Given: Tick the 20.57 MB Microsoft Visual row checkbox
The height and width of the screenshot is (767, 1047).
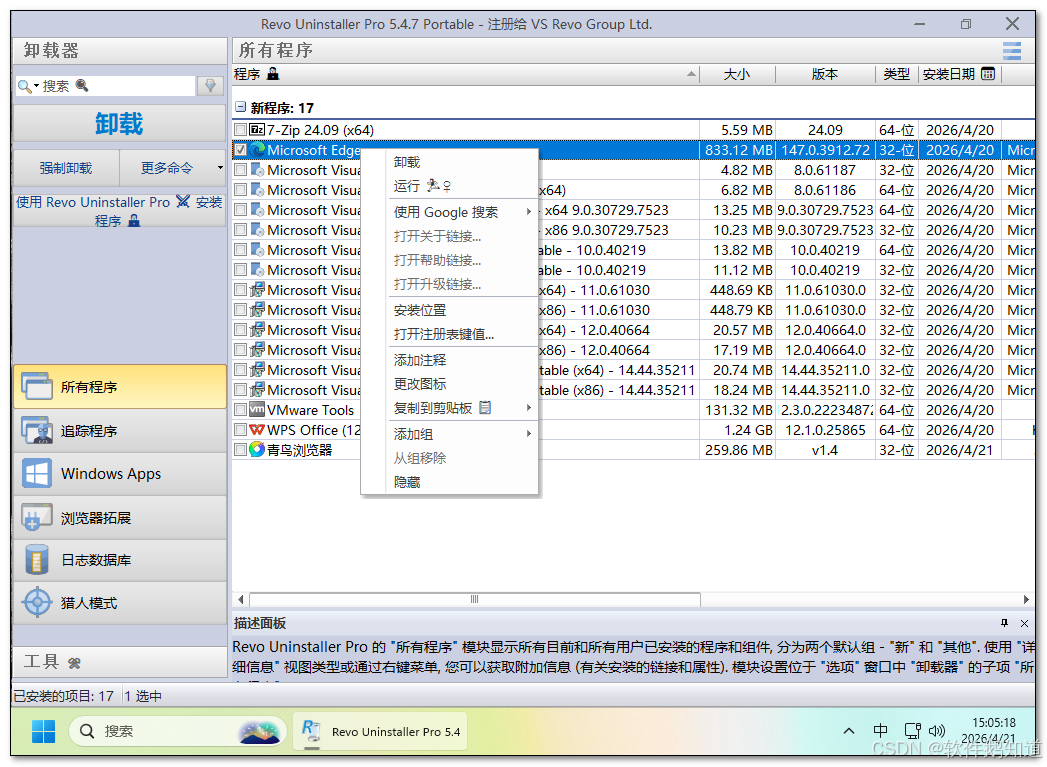Looking at the screenshot, I should (240, 330).
